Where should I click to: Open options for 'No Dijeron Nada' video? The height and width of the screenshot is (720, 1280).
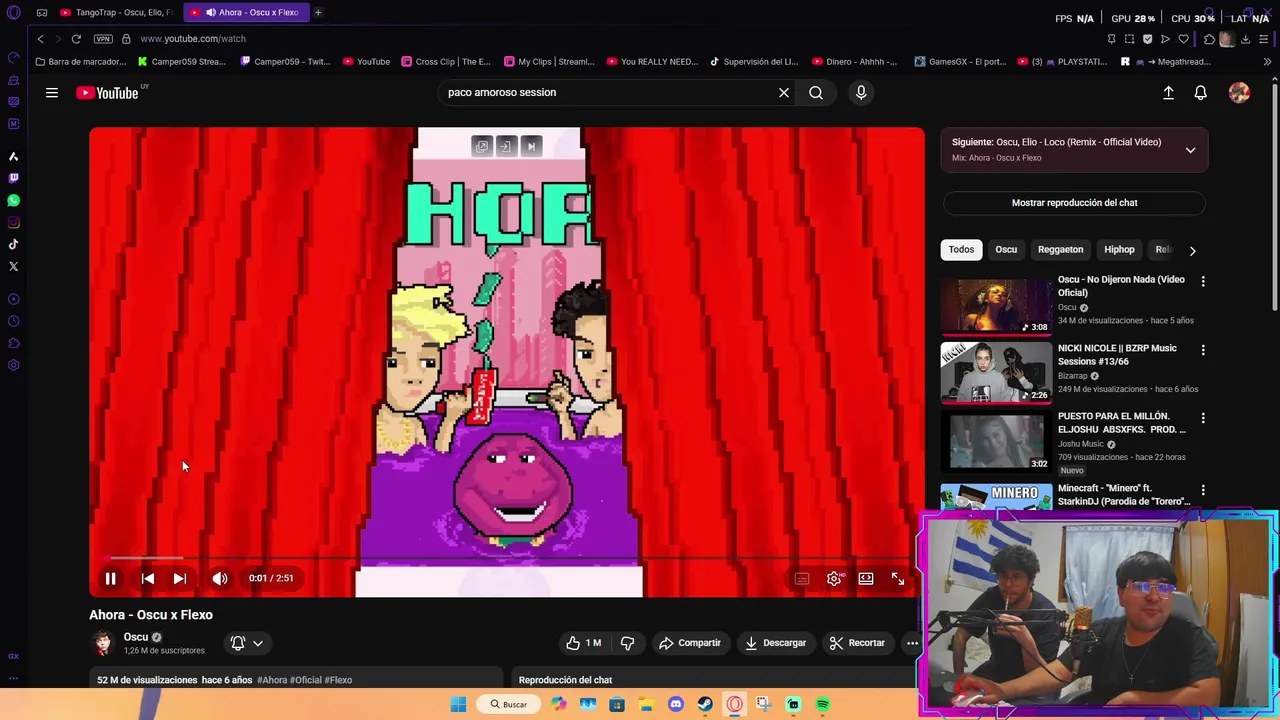[1203, 282]
